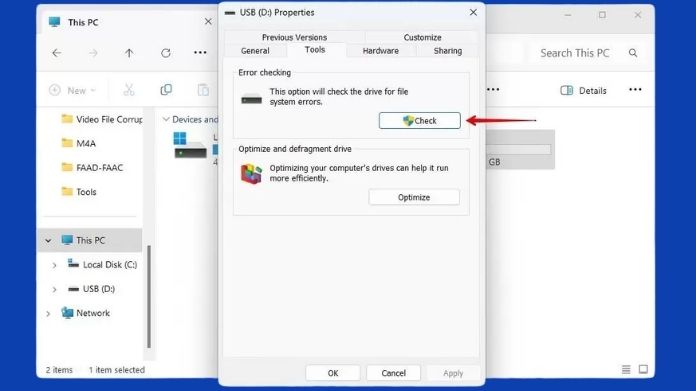Expand USB (D:) in navigation pane
696x391 pixels.
point(54,289)
